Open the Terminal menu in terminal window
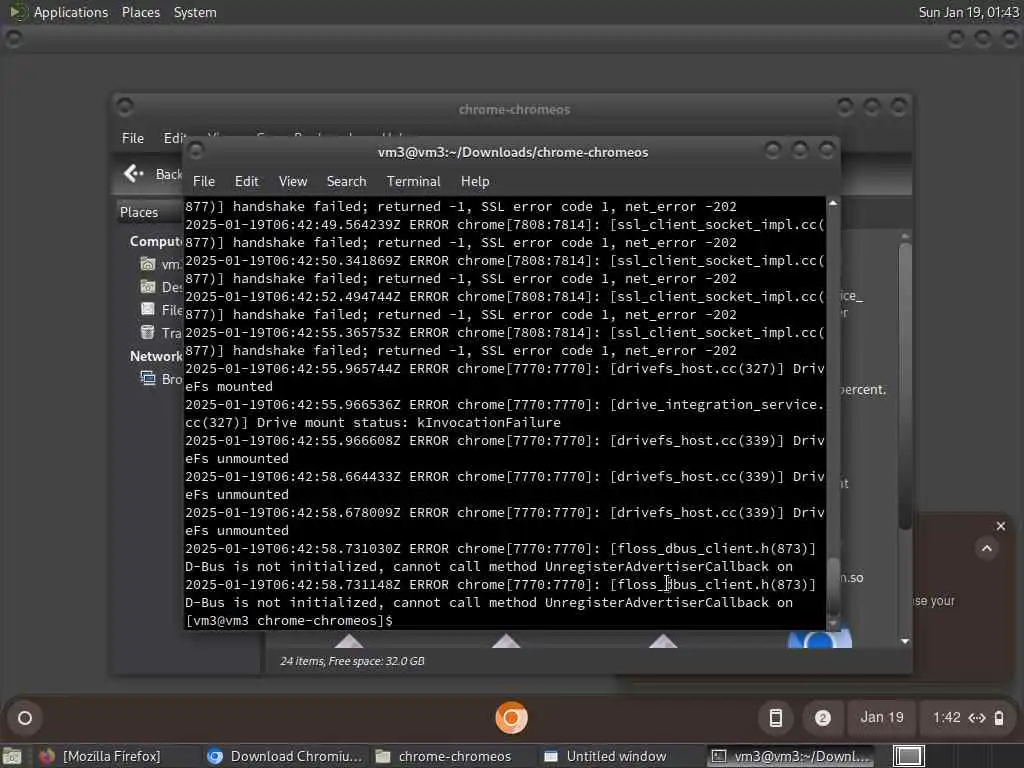 (x=413, y=182)
